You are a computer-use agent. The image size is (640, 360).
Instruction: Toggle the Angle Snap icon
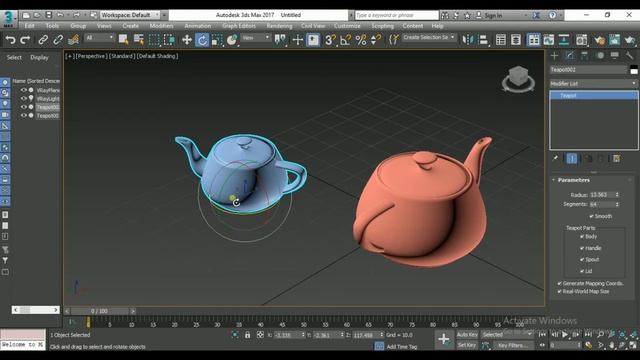(345, 40)
